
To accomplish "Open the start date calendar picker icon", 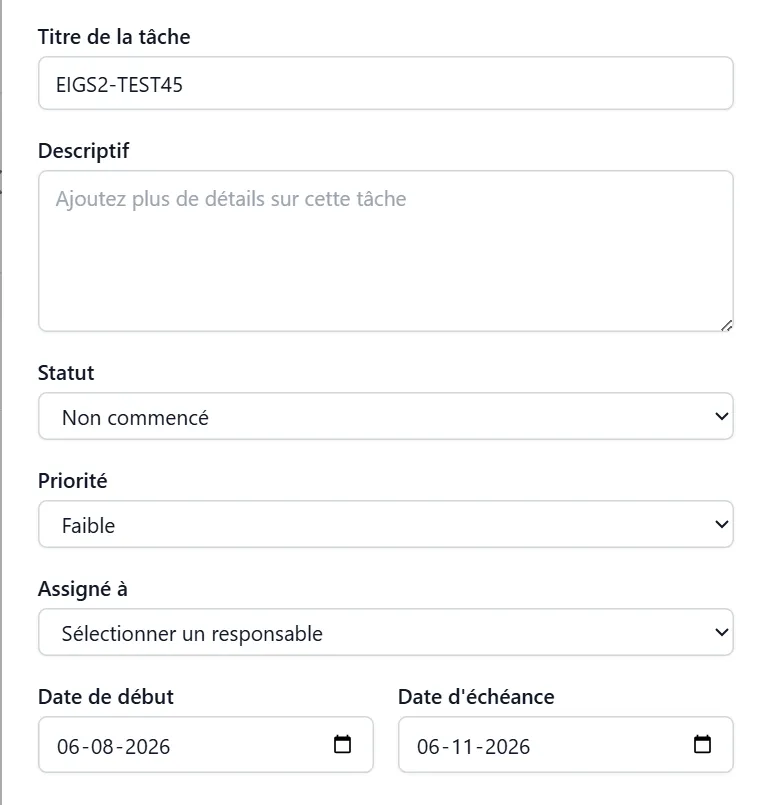I will 342,744.
